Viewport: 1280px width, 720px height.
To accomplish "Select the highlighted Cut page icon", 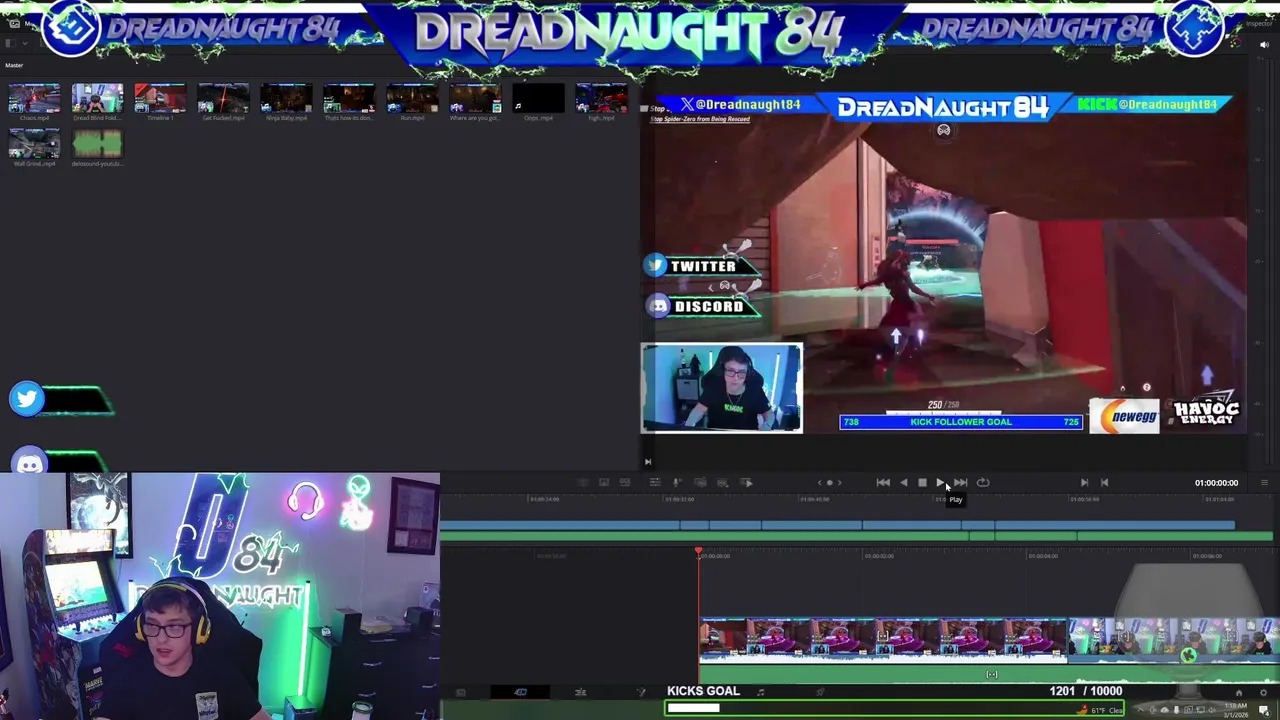I will click(521, 692).
